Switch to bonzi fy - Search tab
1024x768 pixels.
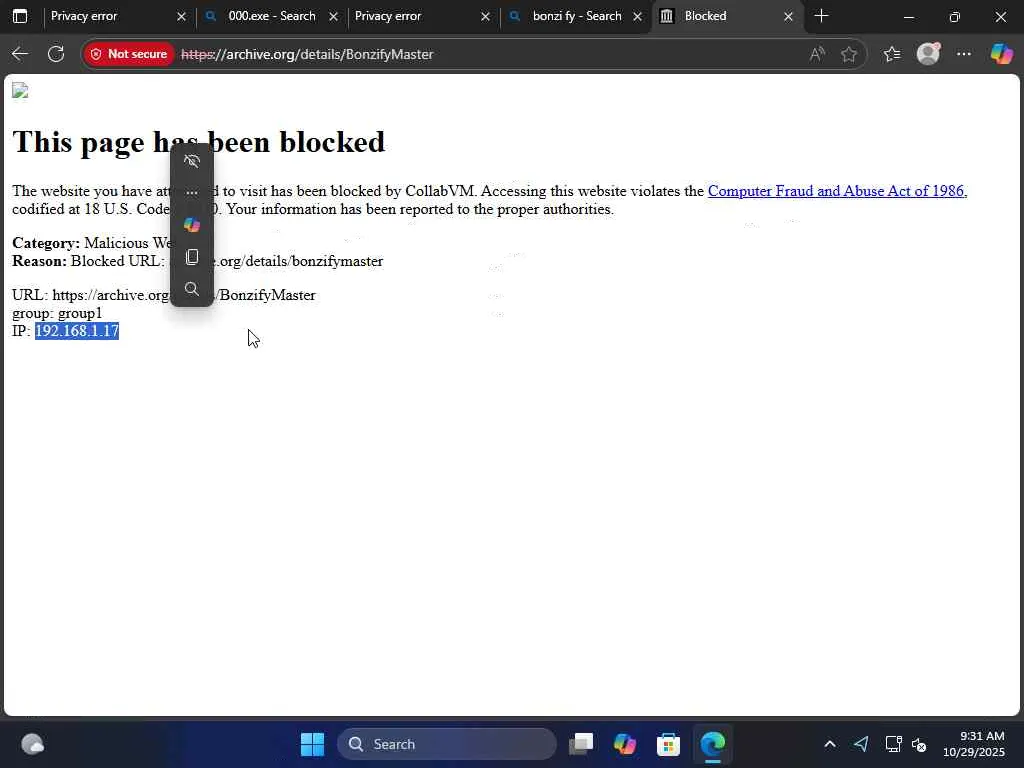click(x=576, y=16)
